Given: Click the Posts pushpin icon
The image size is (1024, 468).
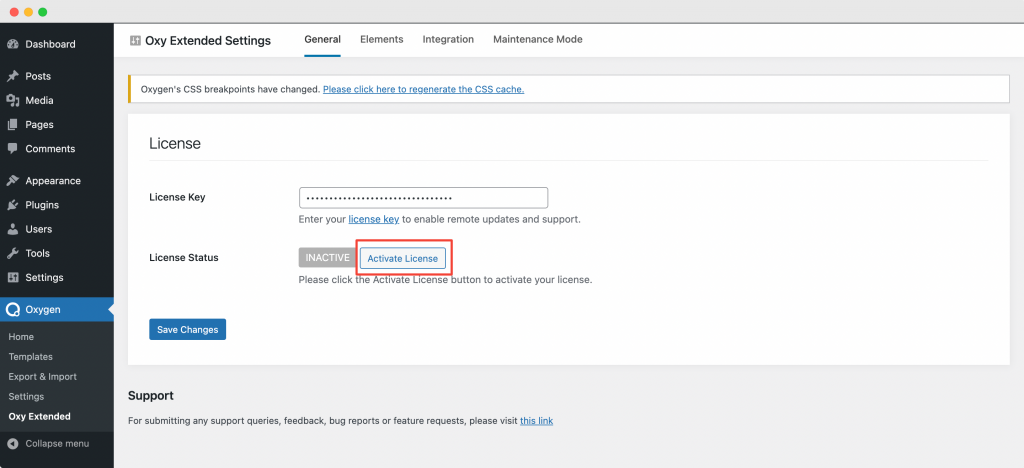Looking at the screenshot, I should point(12,76).
